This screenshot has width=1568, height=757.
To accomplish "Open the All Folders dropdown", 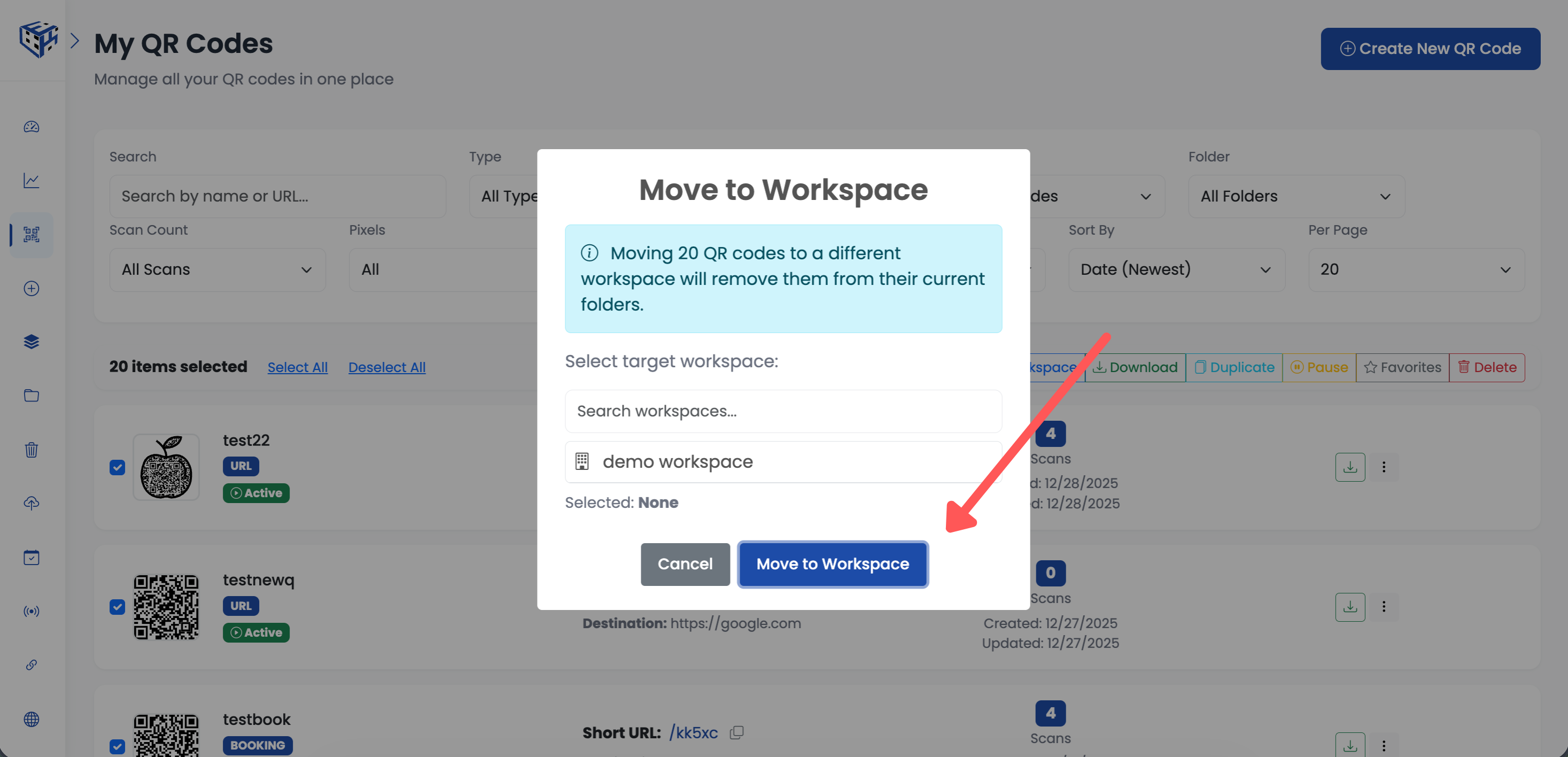I will tap(1296, 196).
